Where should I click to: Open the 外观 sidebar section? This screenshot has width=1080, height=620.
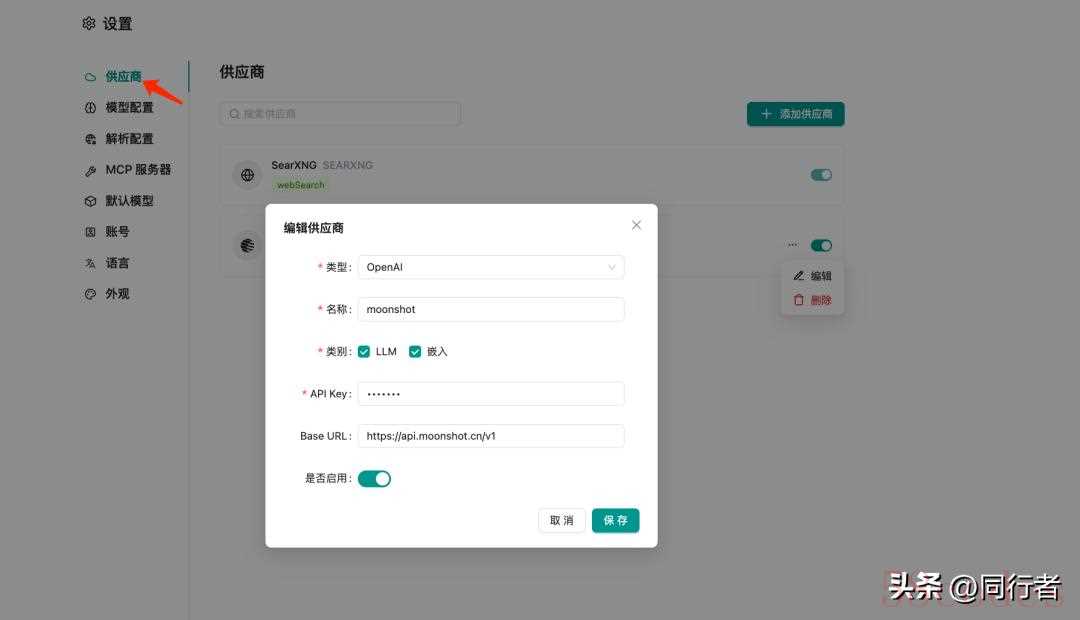pos(116,293)
